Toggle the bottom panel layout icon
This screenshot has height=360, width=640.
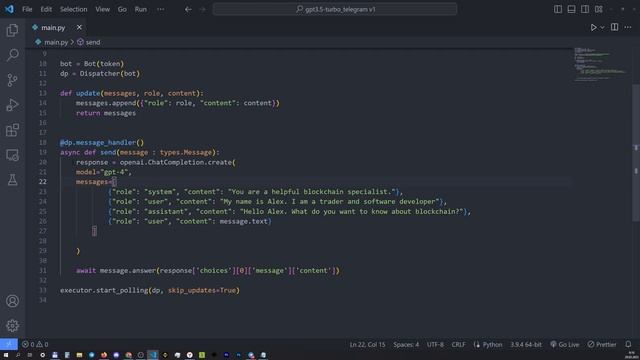click(x=571, y=9)
